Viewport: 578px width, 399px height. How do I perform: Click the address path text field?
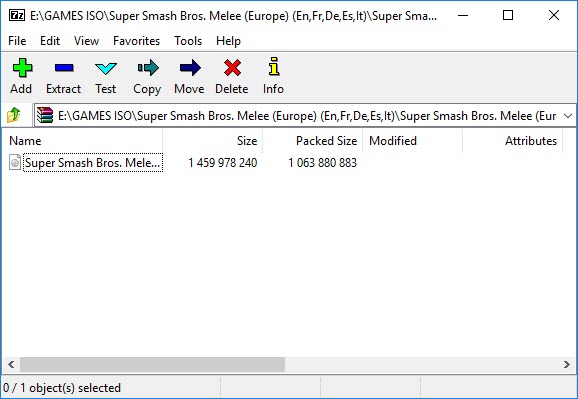coord(307,116)
